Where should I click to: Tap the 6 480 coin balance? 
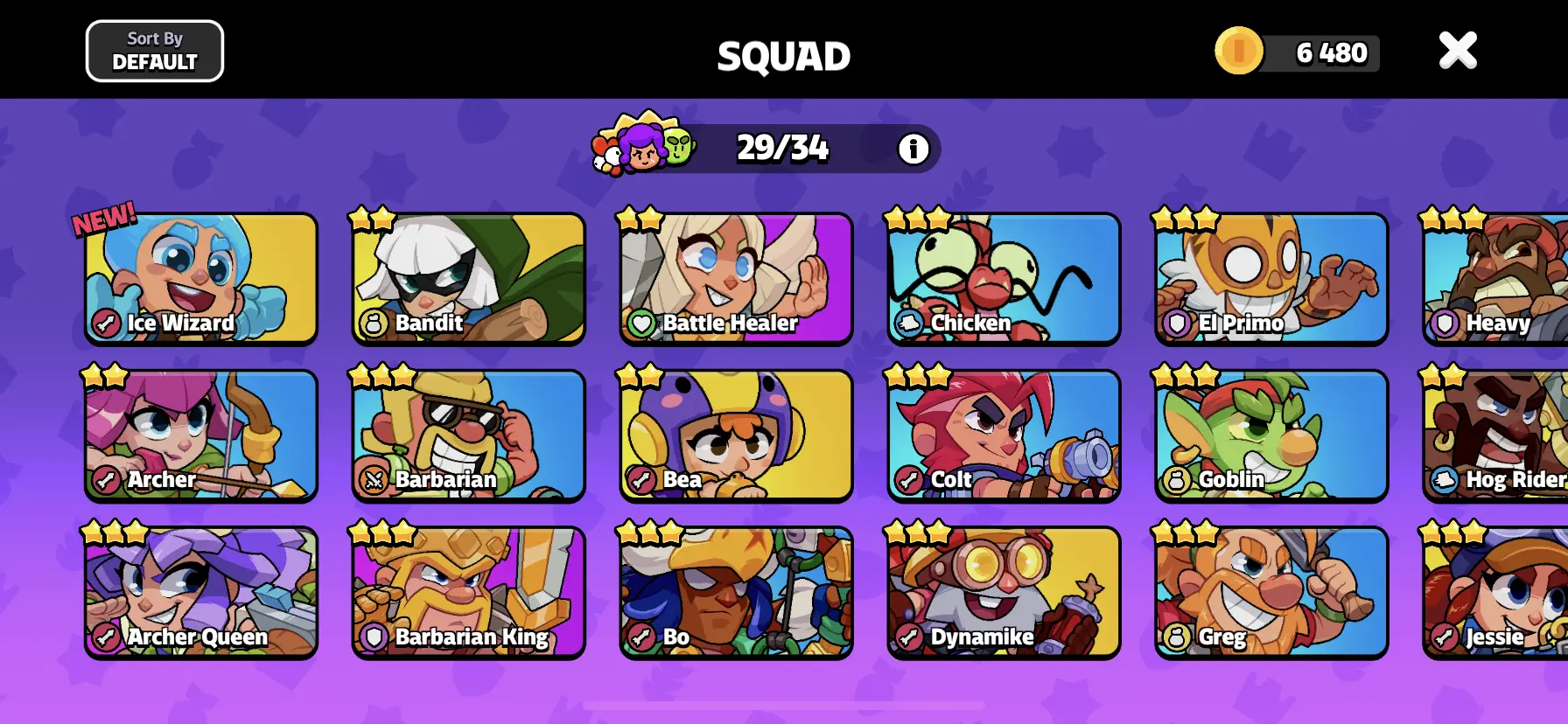coord(1332,53)
